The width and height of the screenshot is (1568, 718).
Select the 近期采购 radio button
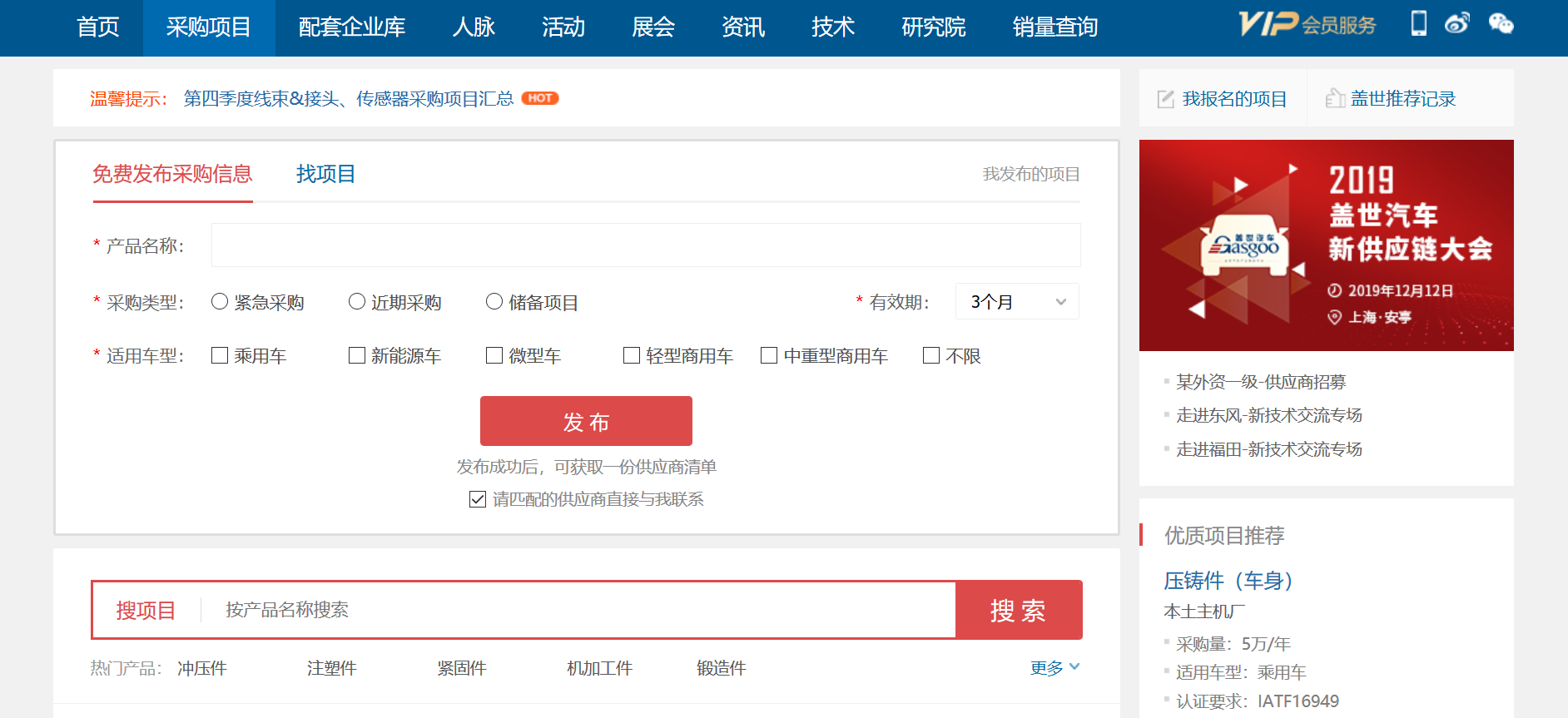click(357, 301)
